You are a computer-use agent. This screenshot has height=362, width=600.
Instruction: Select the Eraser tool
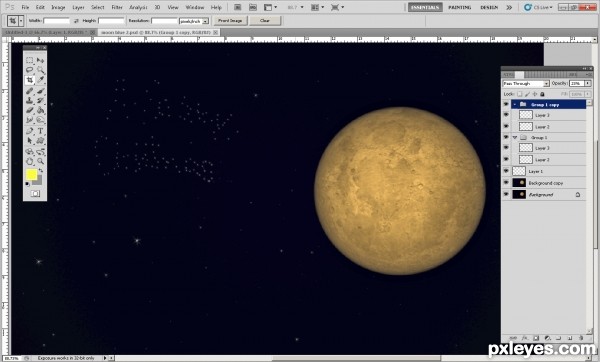(29, 110)
